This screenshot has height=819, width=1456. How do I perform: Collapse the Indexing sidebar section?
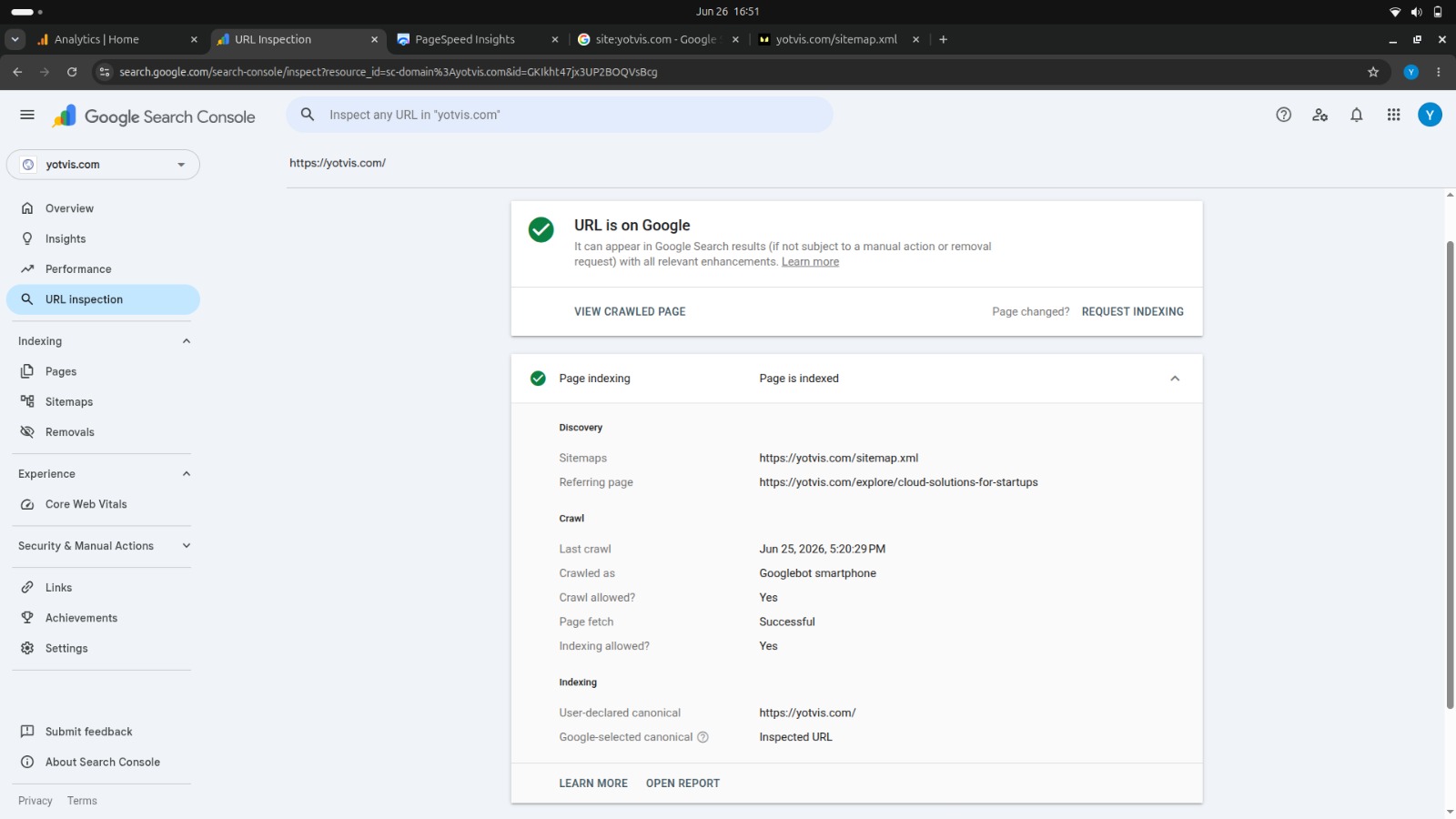(x=187, y=341)
